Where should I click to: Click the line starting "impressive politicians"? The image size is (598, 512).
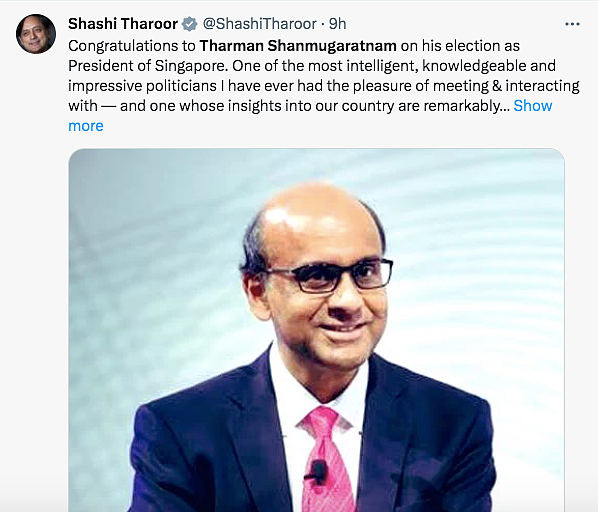[x=324, y=86]
